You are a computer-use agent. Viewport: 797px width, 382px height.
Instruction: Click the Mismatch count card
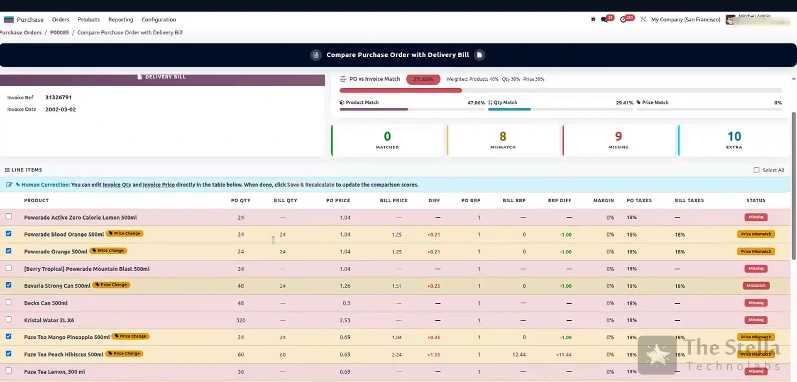tap(503, 140)
